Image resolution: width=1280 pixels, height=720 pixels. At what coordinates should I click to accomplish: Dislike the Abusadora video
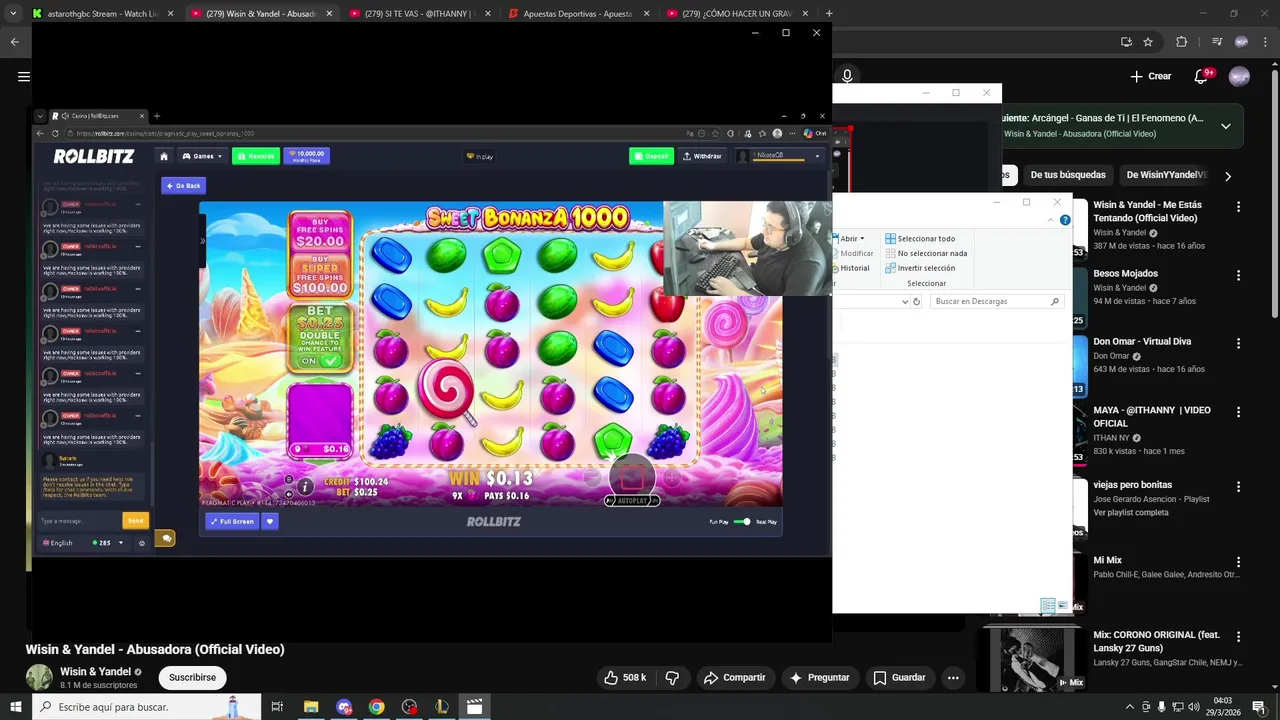click(672, 678)
